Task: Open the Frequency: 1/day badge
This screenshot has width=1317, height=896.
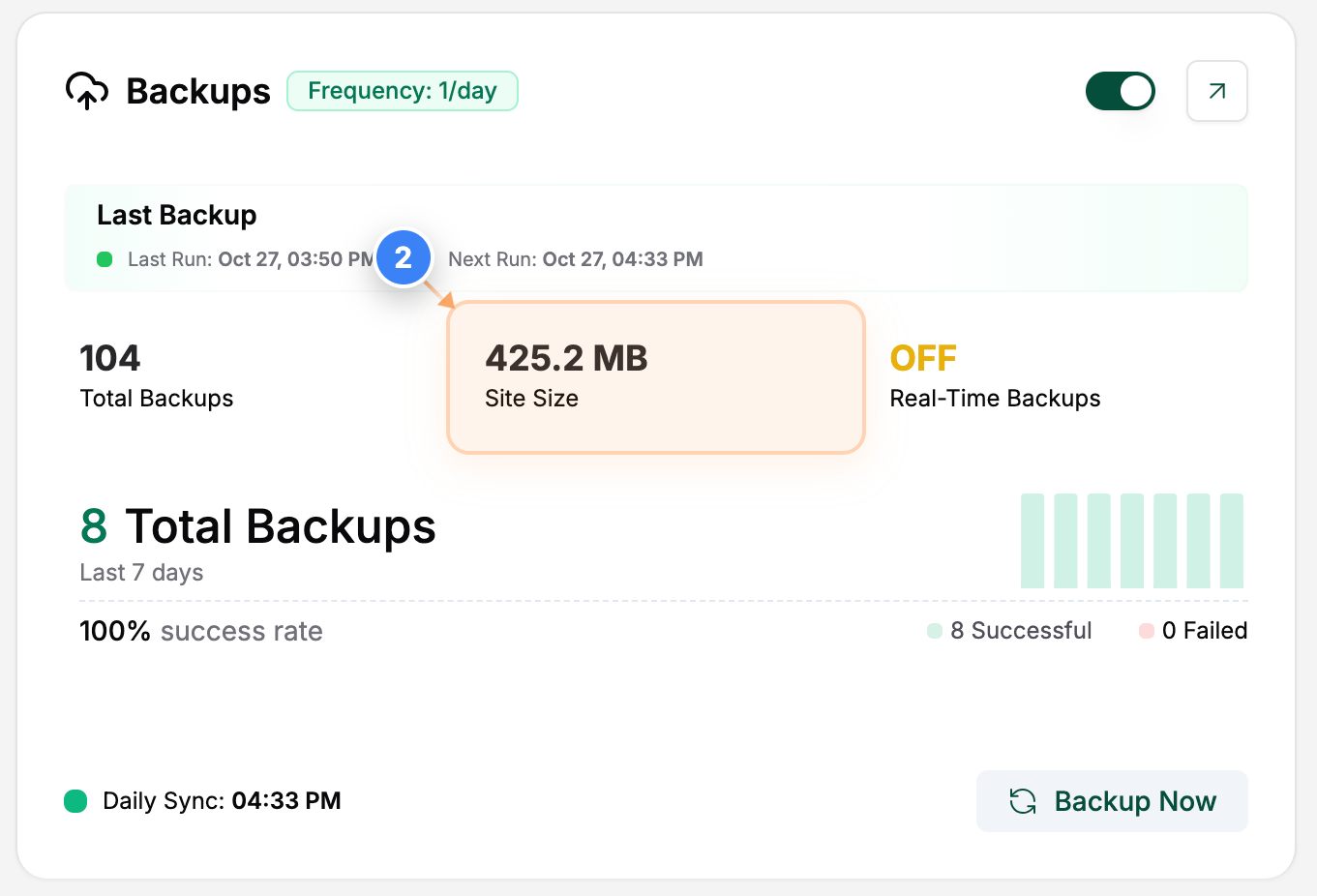Action: (403, 90)
